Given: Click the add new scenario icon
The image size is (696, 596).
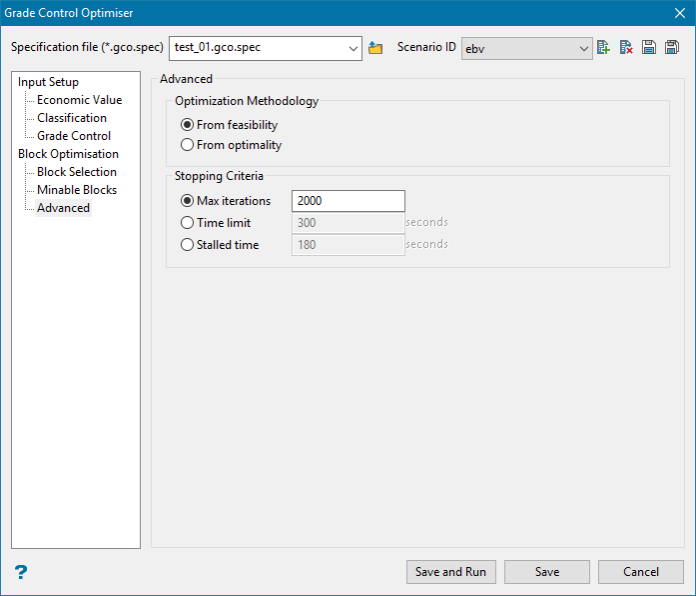Looking at the screenshot, I should click(x=603, y=47).
